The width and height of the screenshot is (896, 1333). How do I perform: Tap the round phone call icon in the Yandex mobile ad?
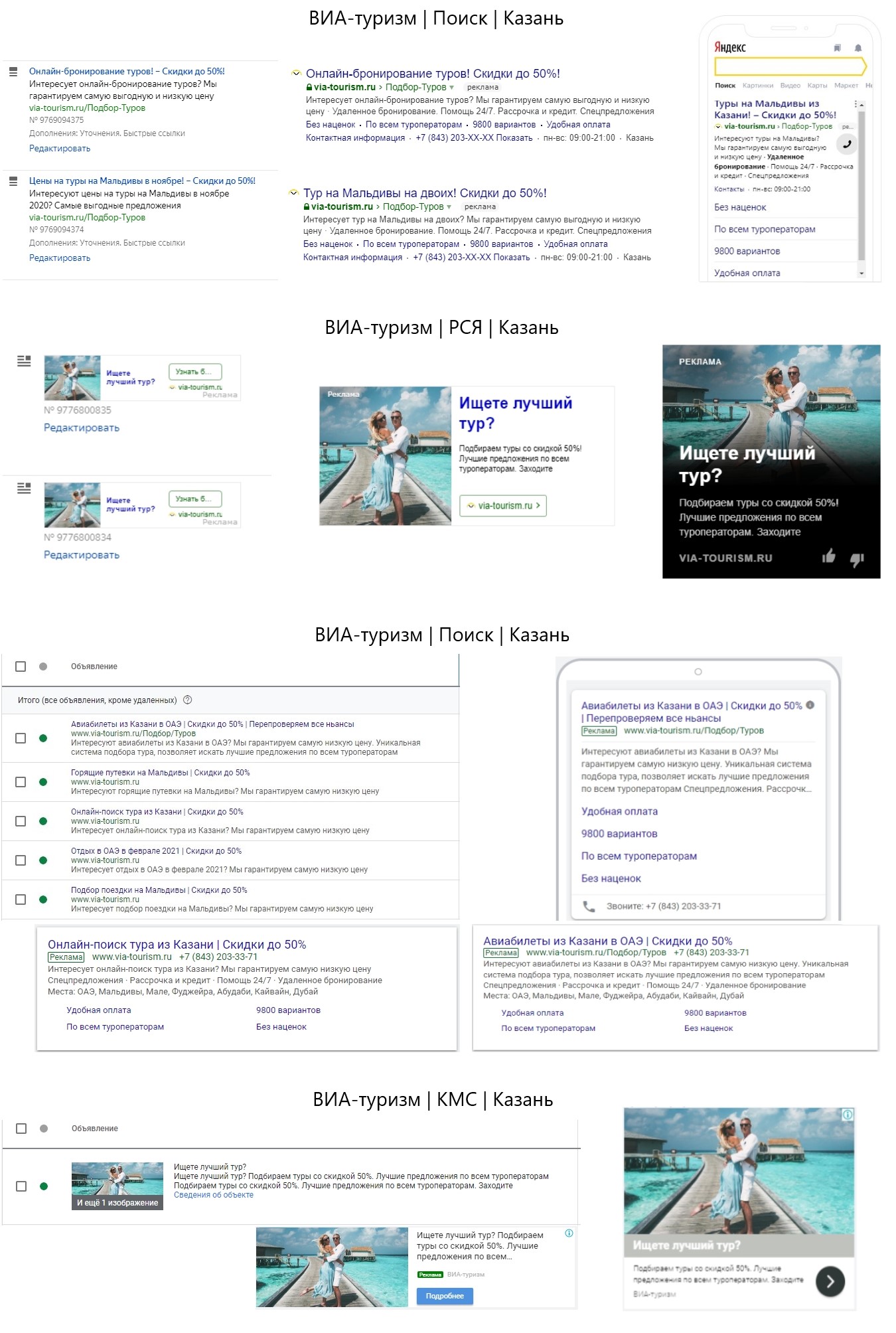point(847,144)
